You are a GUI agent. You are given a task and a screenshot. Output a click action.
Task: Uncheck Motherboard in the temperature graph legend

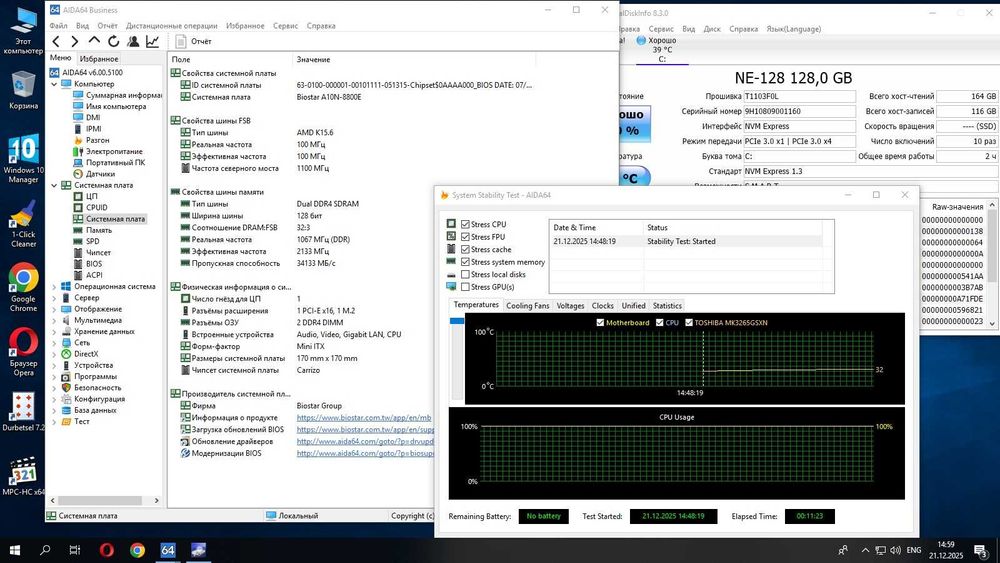[x=600, y=323]
